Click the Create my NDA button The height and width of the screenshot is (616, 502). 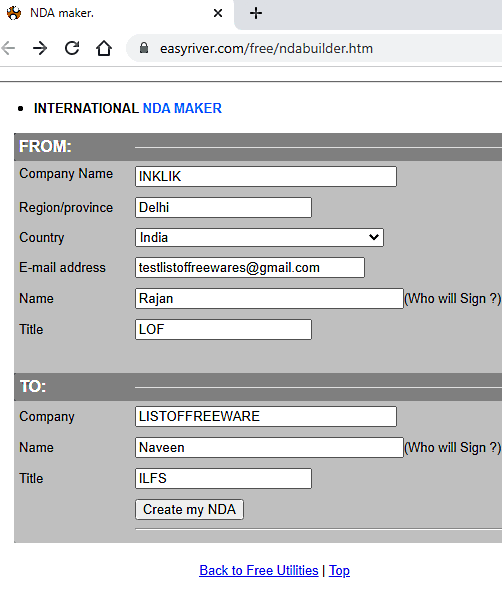pos(189,510)
